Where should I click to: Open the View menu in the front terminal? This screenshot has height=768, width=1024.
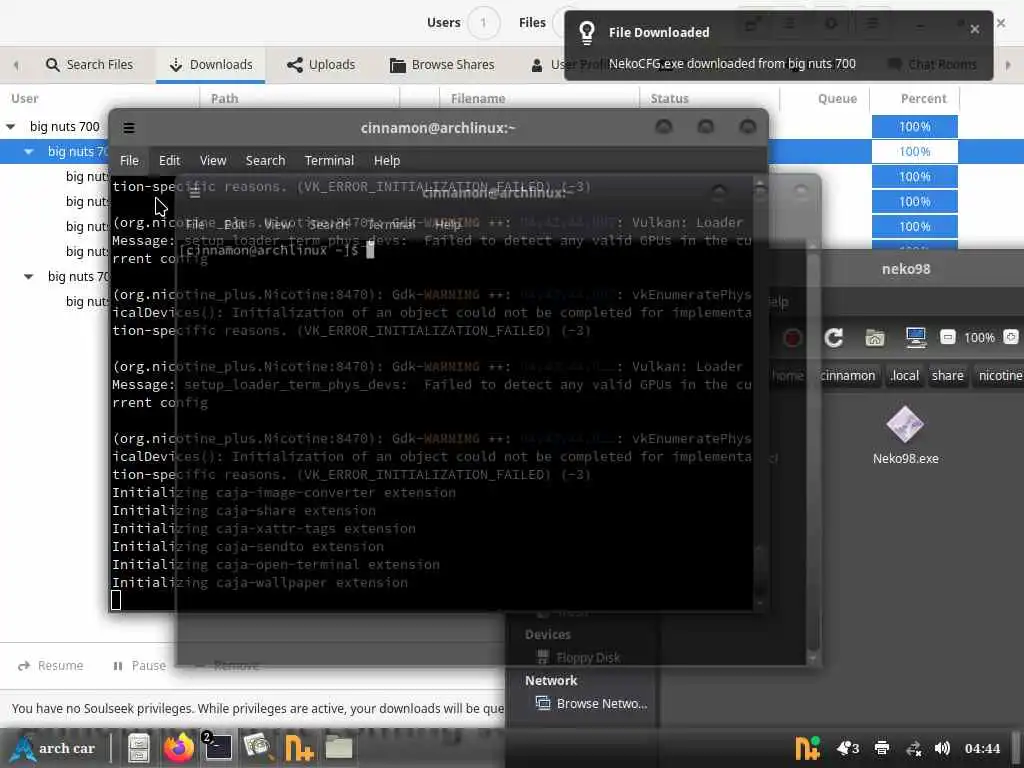click(x=213, y=161)
